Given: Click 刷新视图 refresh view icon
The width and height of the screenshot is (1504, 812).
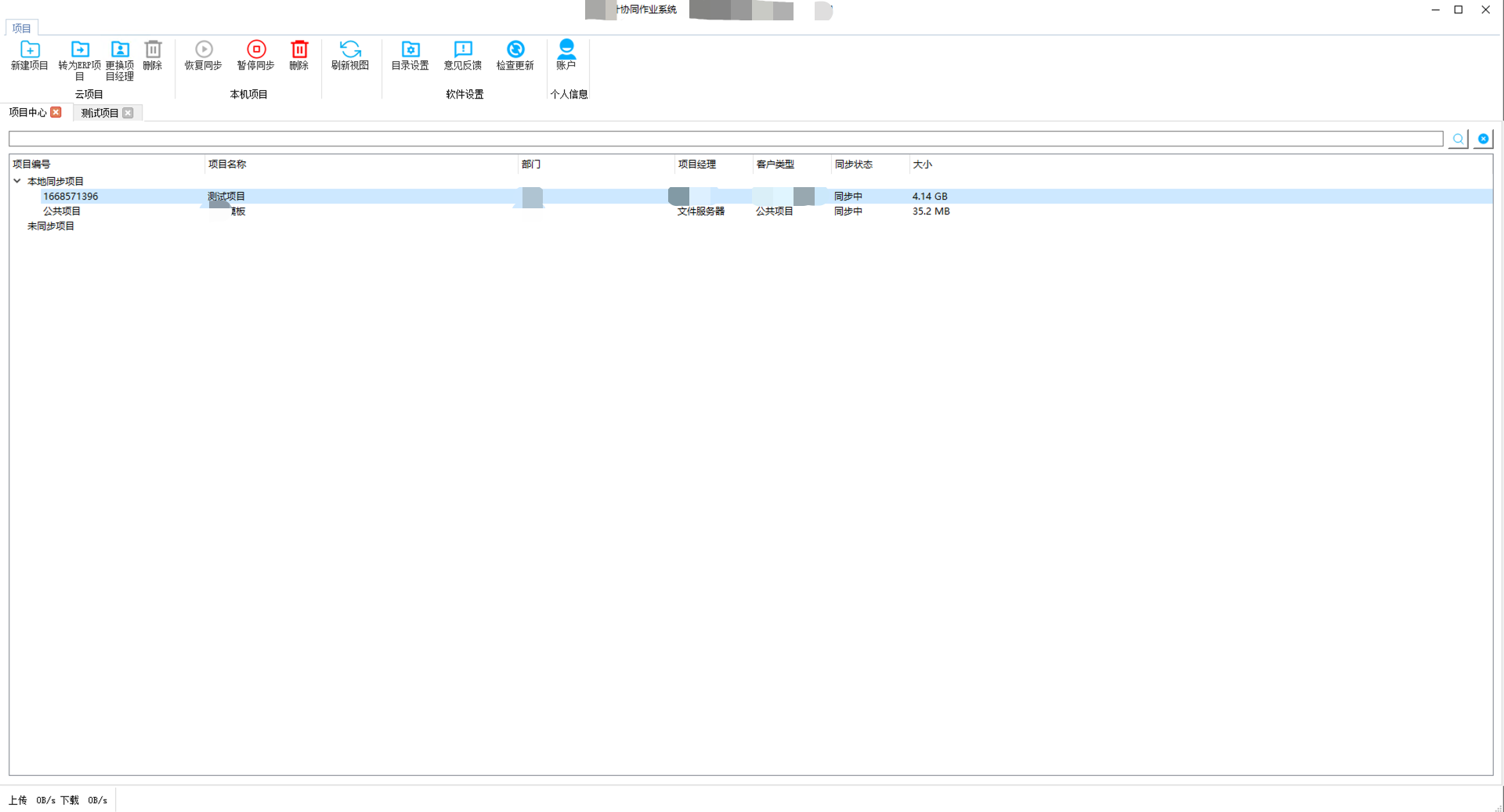Looking at the screenshot, I should [350, 49].
